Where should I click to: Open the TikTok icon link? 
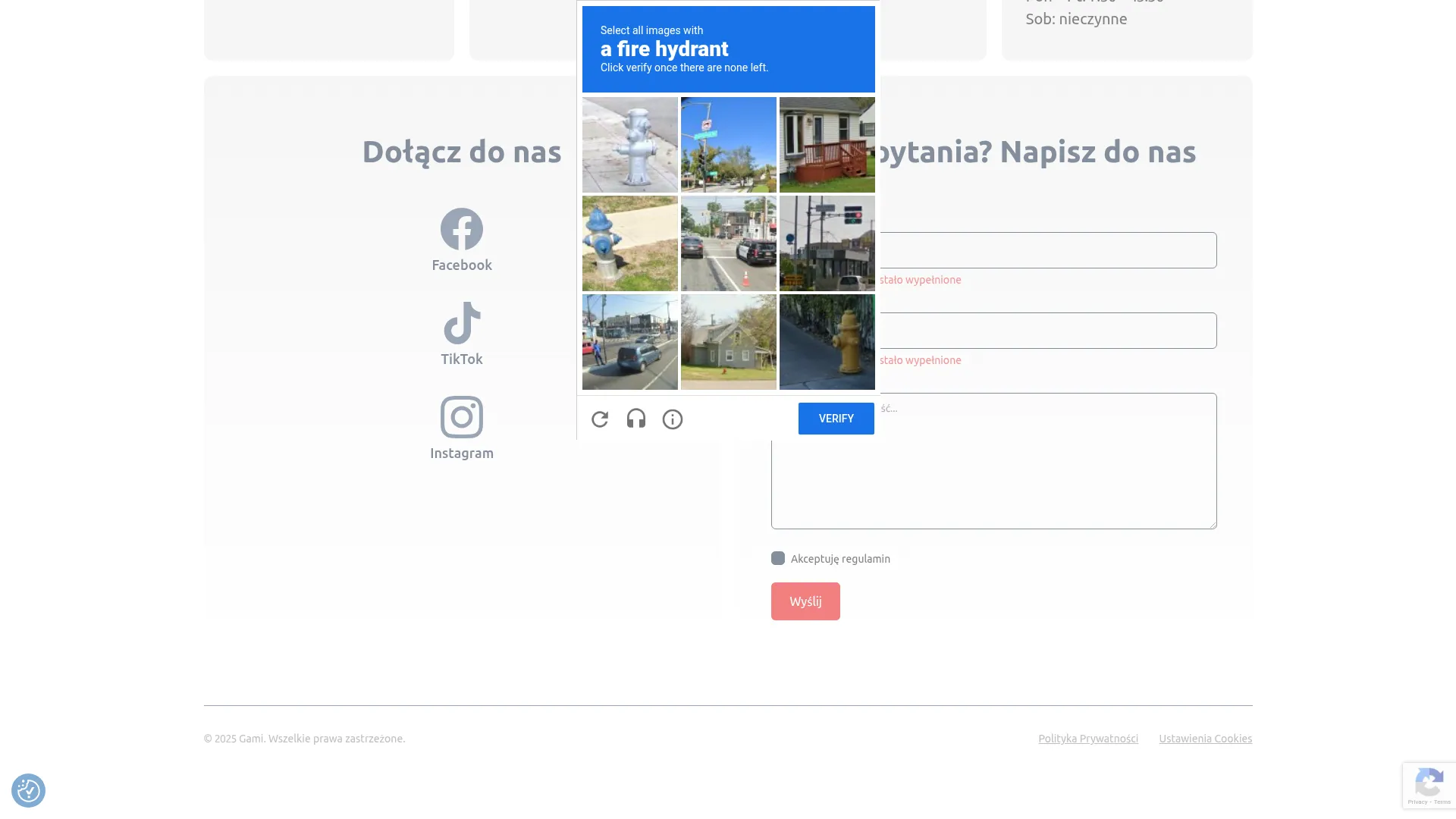(461, 323)
